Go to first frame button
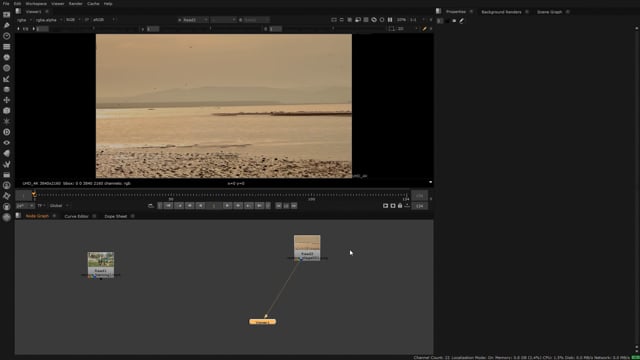 [168, 206]
